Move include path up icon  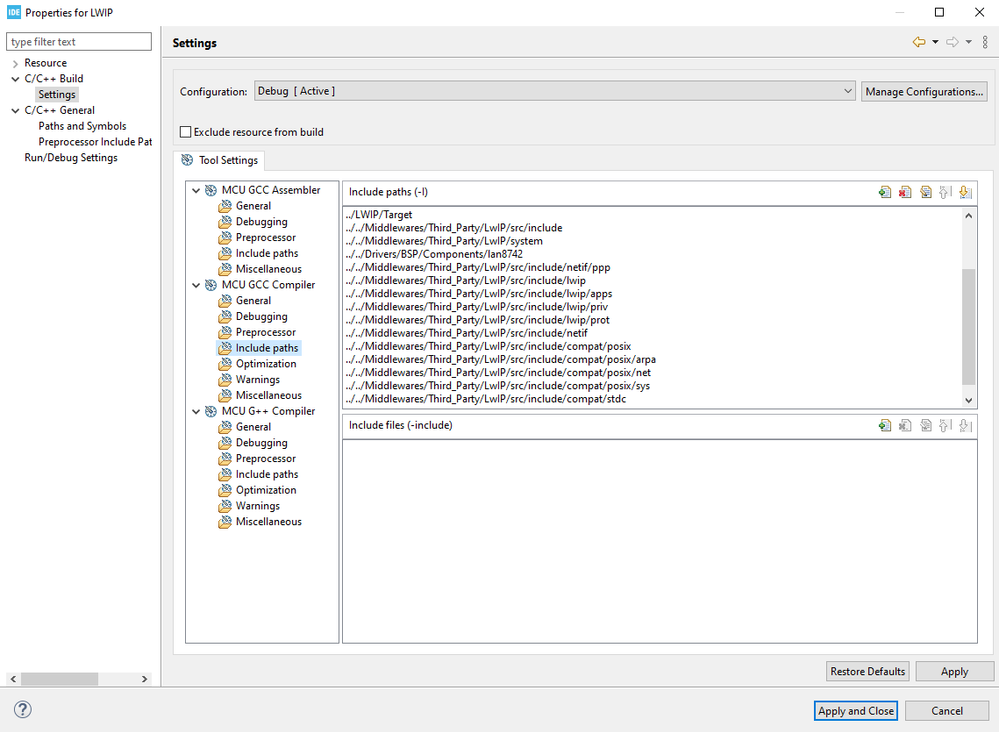(945, 192)
